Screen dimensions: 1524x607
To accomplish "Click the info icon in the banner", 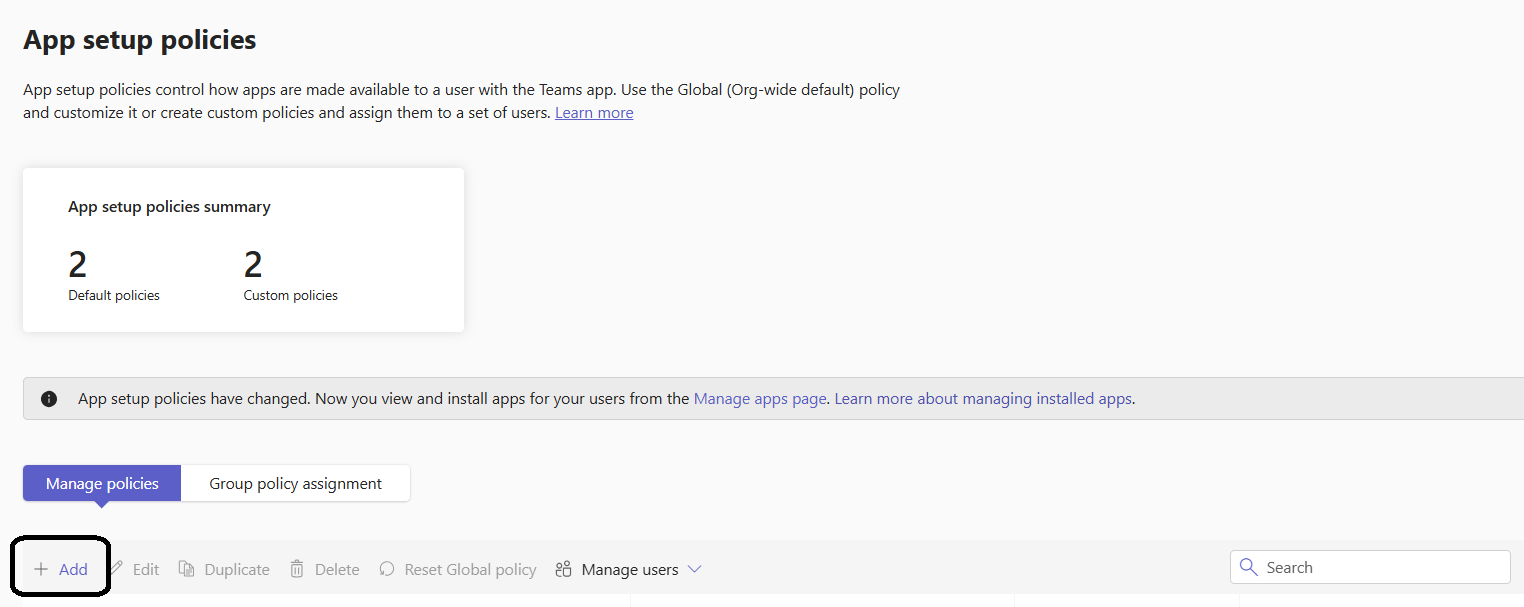I will click(49, 398).
